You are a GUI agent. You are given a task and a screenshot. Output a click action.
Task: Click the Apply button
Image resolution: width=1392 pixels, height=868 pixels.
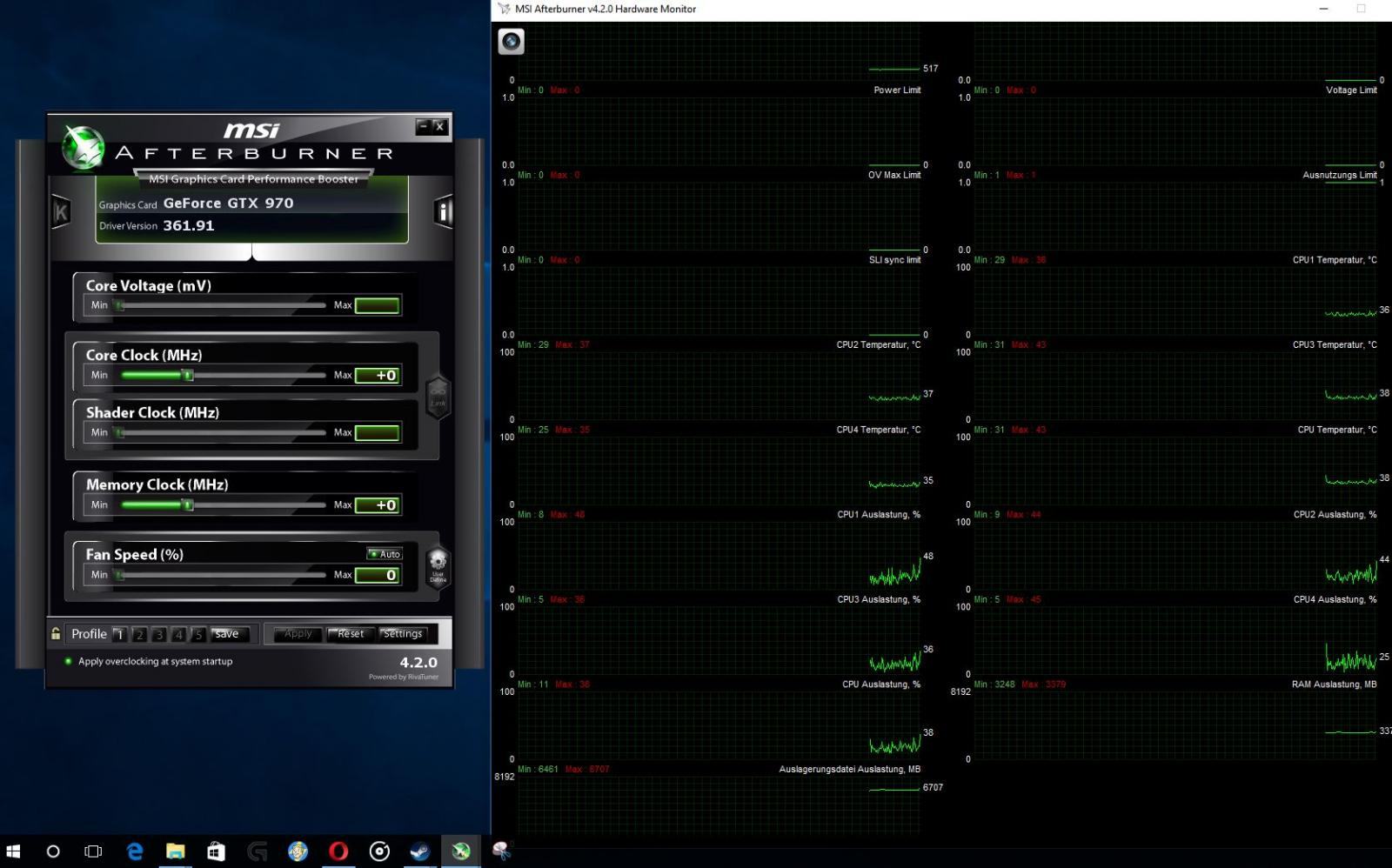(298, 634)
